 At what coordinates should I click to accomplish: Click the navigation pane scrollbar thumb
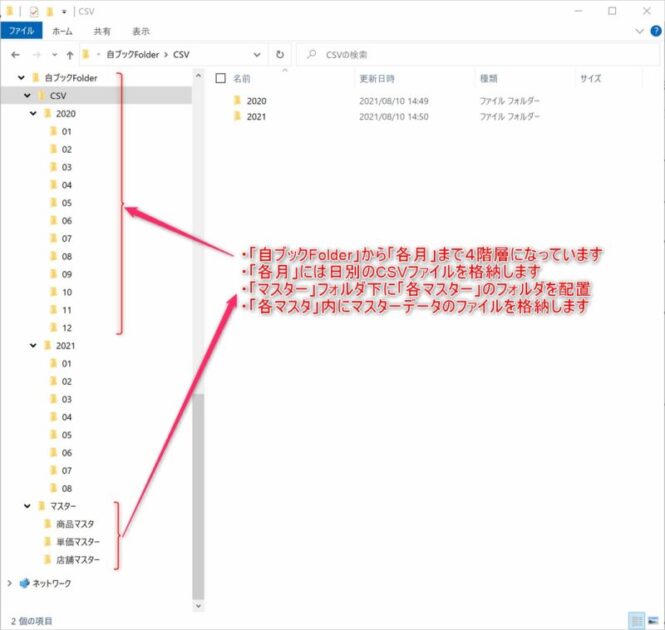tap(198, 496)
